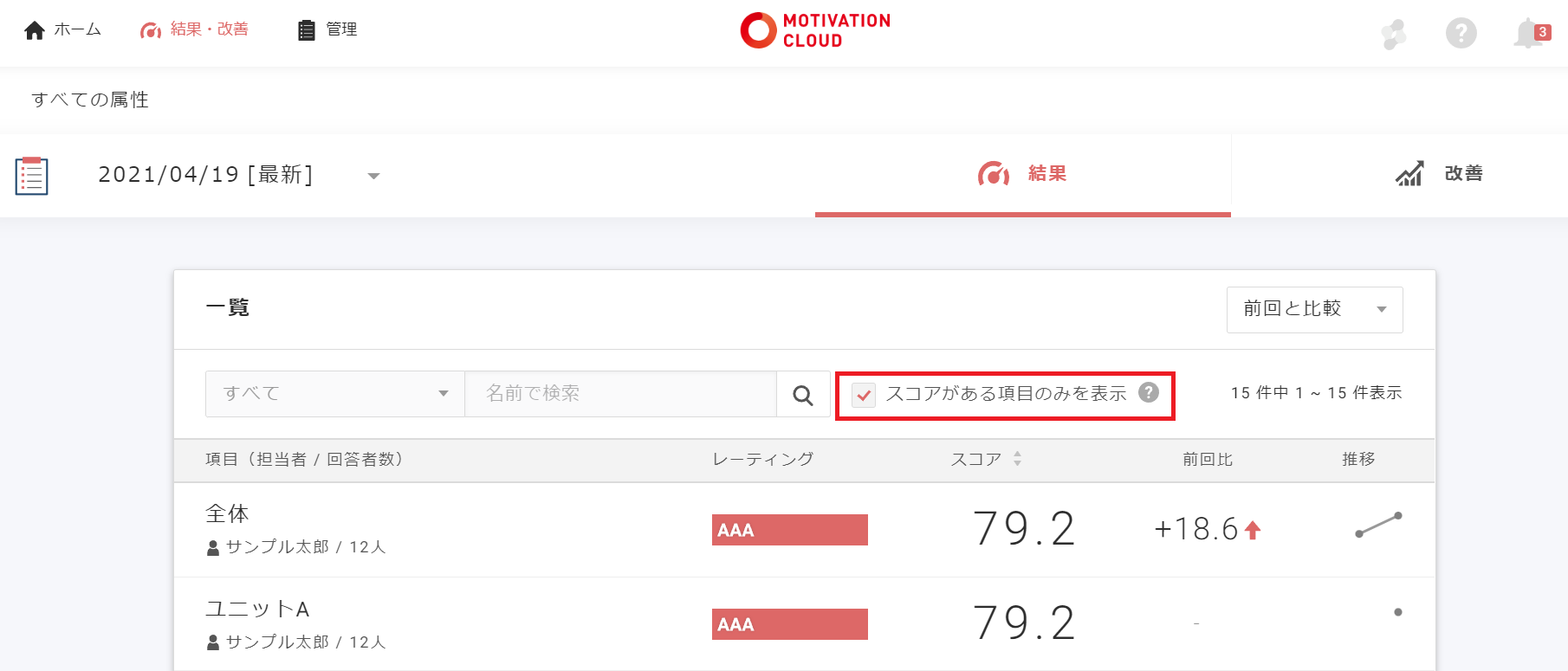
Task: Show help for スコアがある項目のみを表示
Action: tap(1149, 392)
